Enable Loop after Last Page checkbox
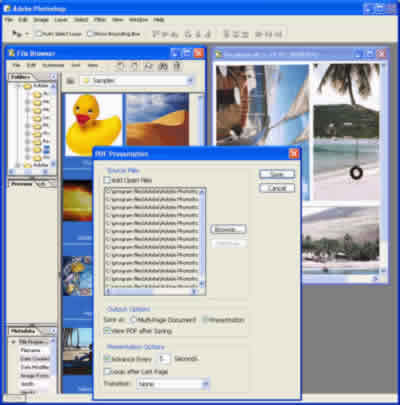Image resolution: width=400 pixels, height=405 pixels. click(x=107, y=371)
